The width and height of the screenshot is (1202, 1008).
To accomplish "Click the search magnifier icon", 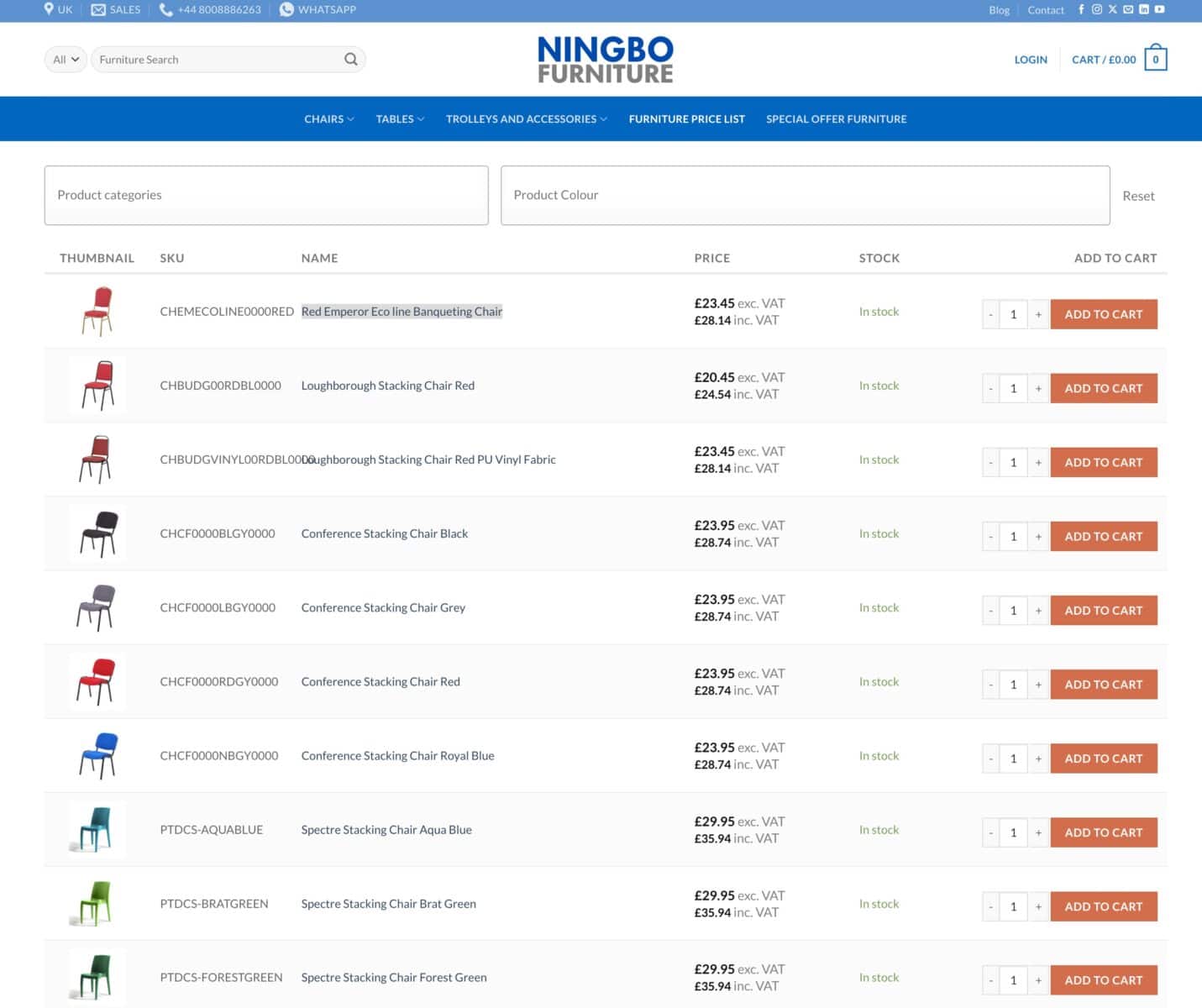I will point(351,59).
